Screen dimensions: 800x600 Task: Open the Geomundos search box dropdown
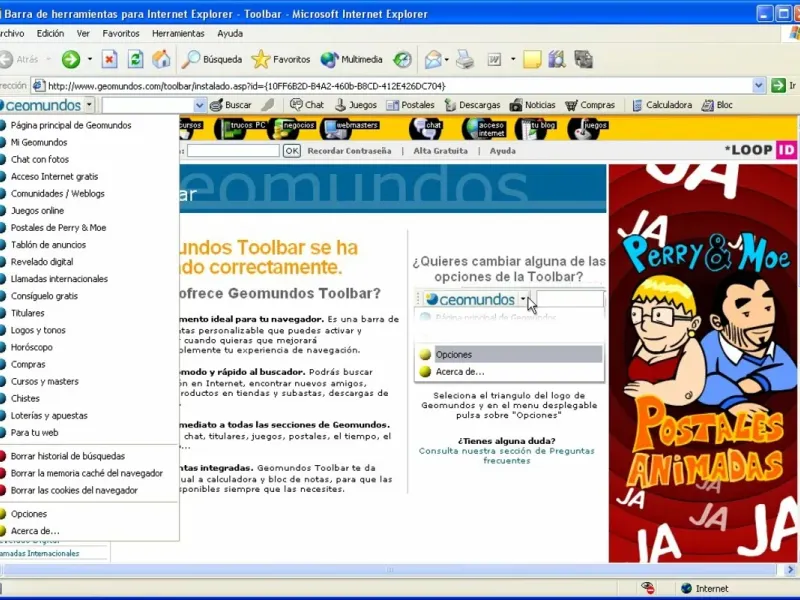pos(199,106)
